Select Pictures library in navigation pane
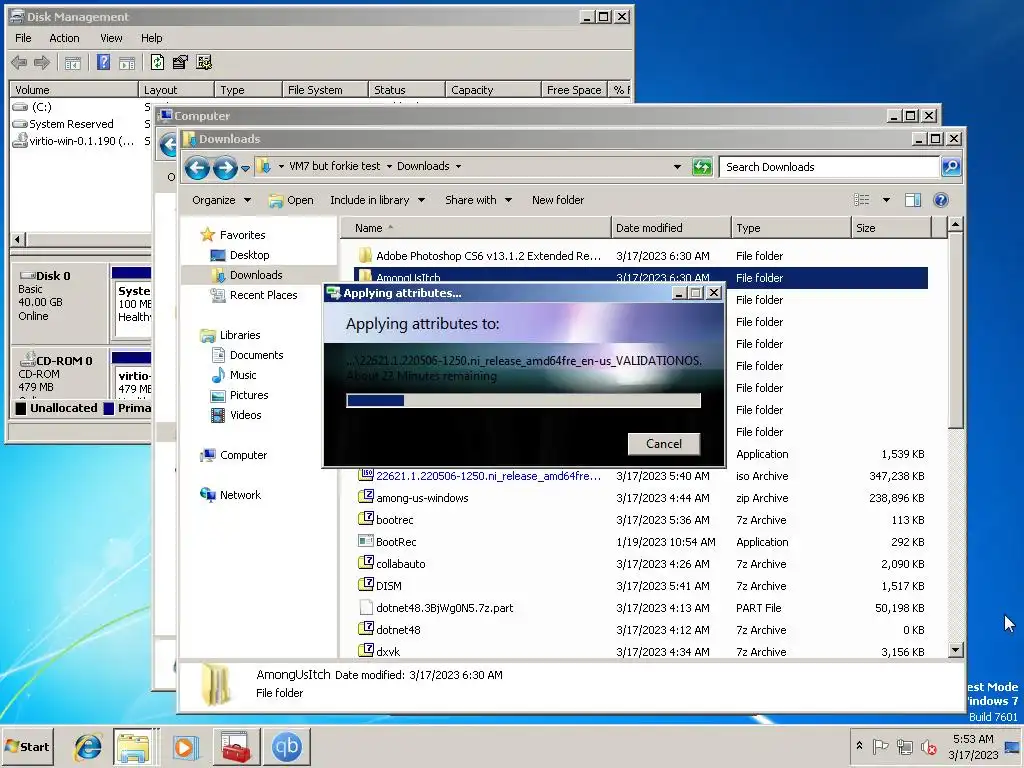 pos(240,396)
